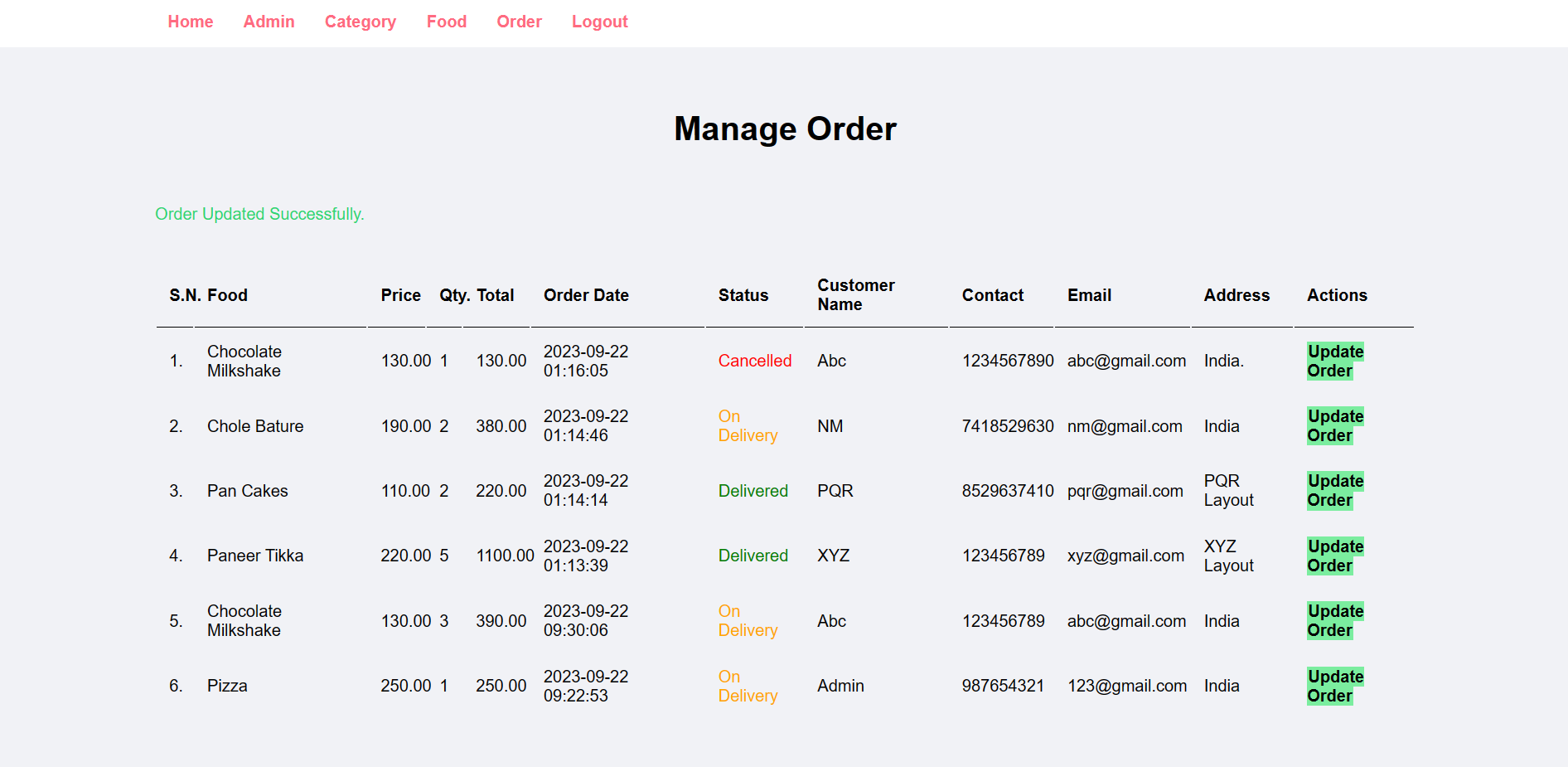Screen dimensions: 1568x767
Task: Open the Order page
Action: click(519, 22)
